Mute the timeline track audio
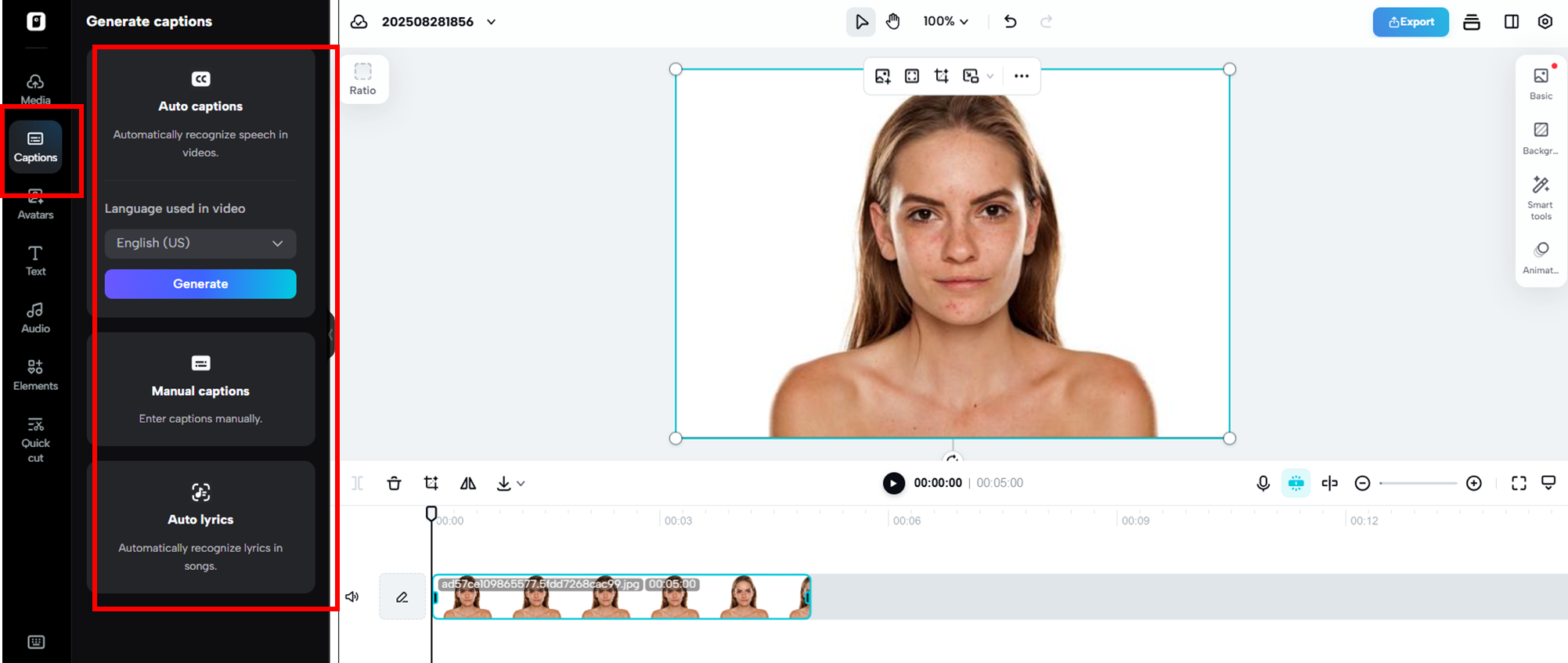The height and width of the screenshot is (663, 1568). tap(352, 596)
